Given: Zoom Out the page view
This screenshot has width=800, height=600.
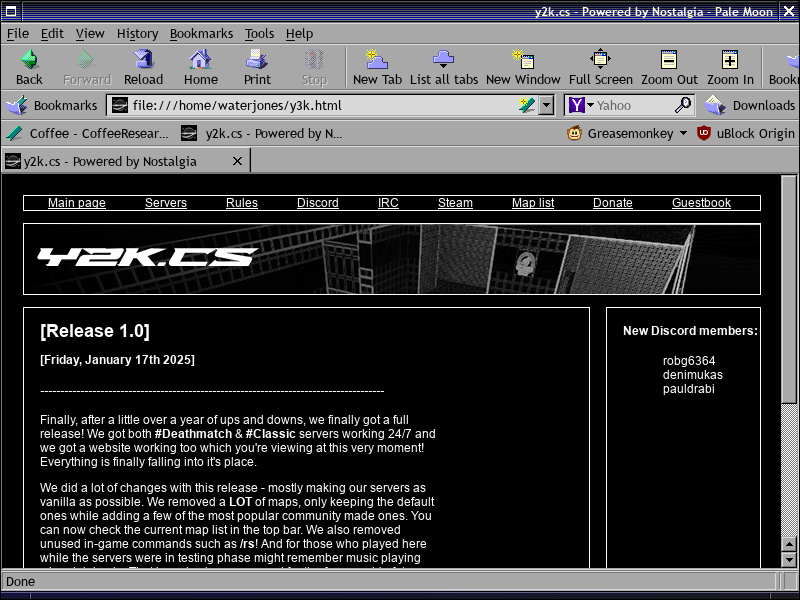Looking at the screenshot, I should click(x=669, y=67).
